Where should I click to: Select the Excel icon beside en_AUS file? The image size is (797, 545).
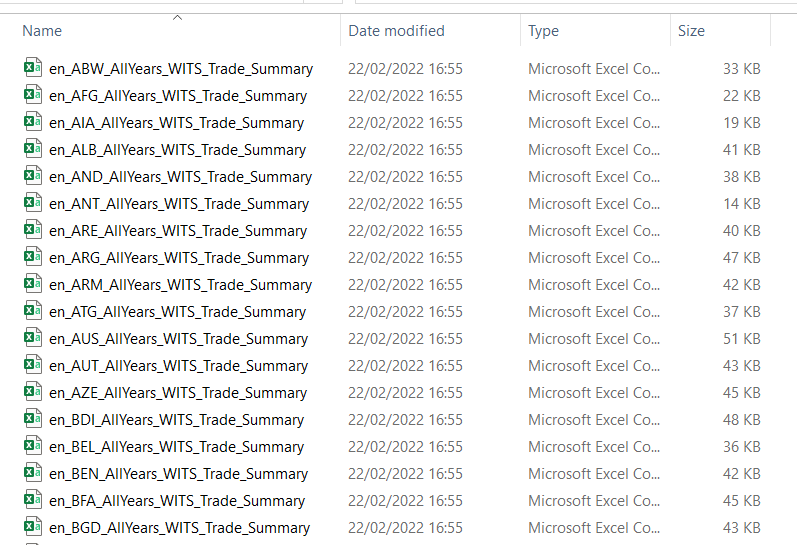click(x=32, y=339)
